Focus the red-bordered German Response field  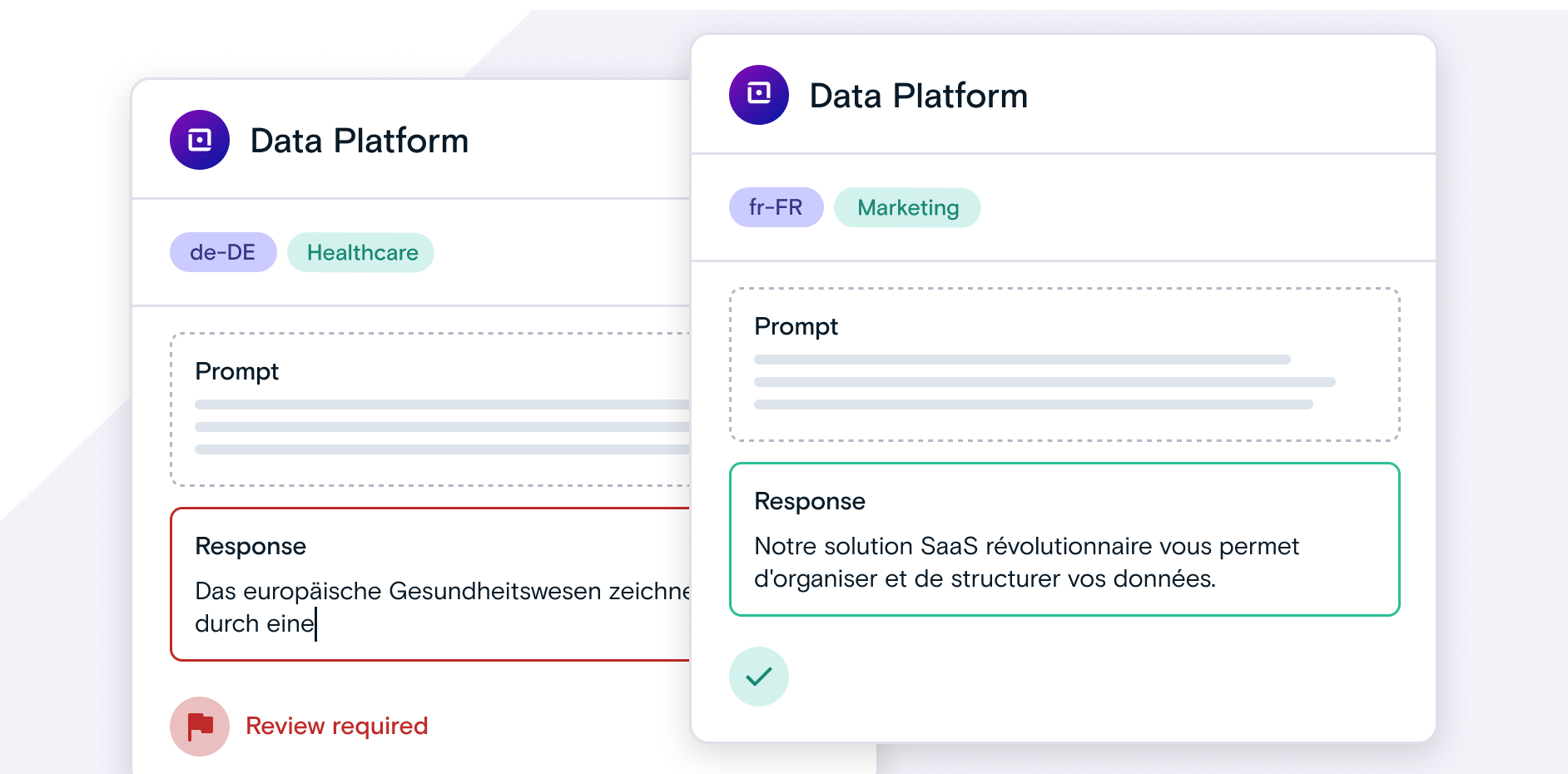point(430,584)
